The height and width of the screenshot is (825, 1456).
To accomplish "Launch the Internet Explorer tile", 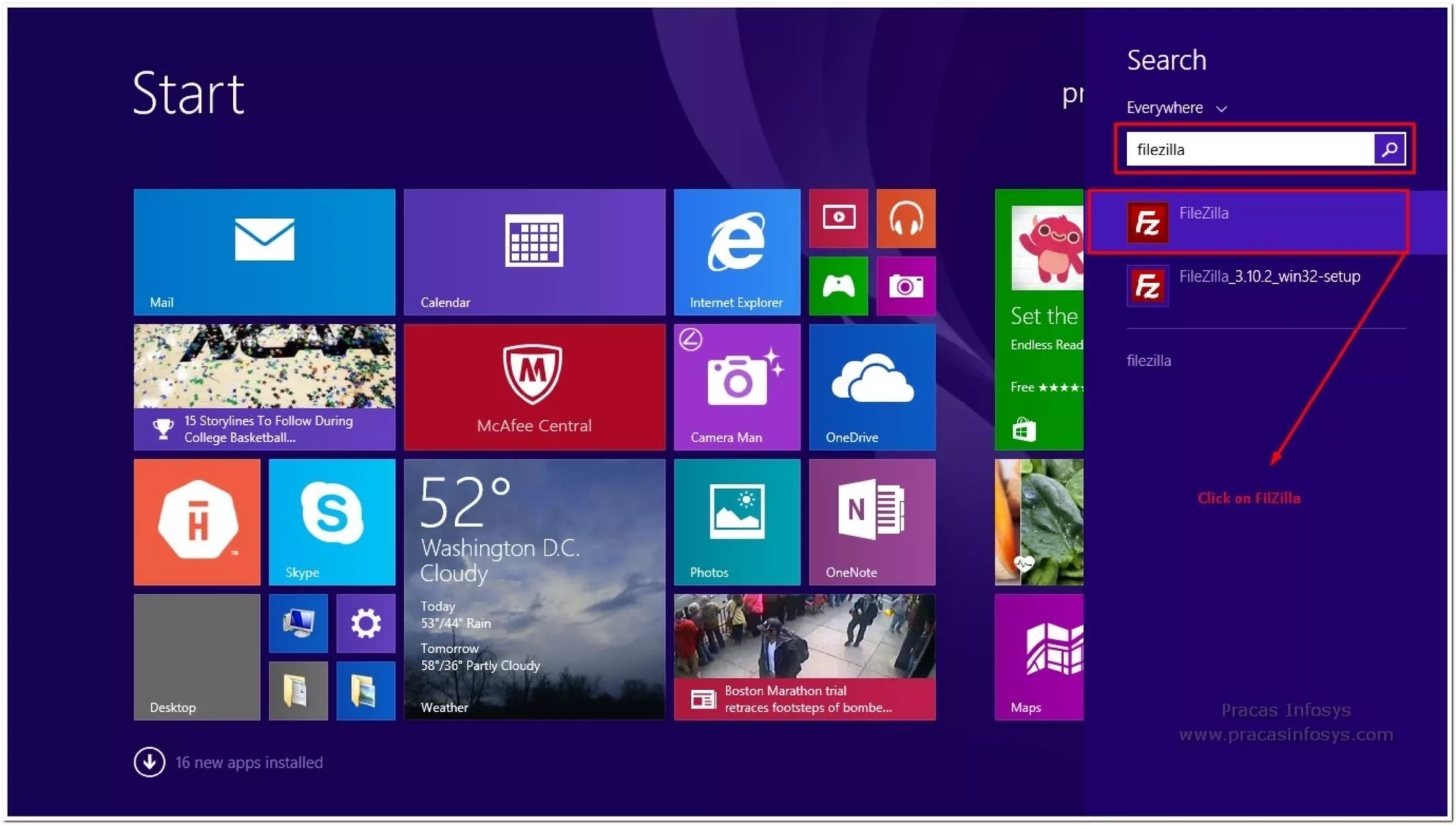I will tap(737, 252).
